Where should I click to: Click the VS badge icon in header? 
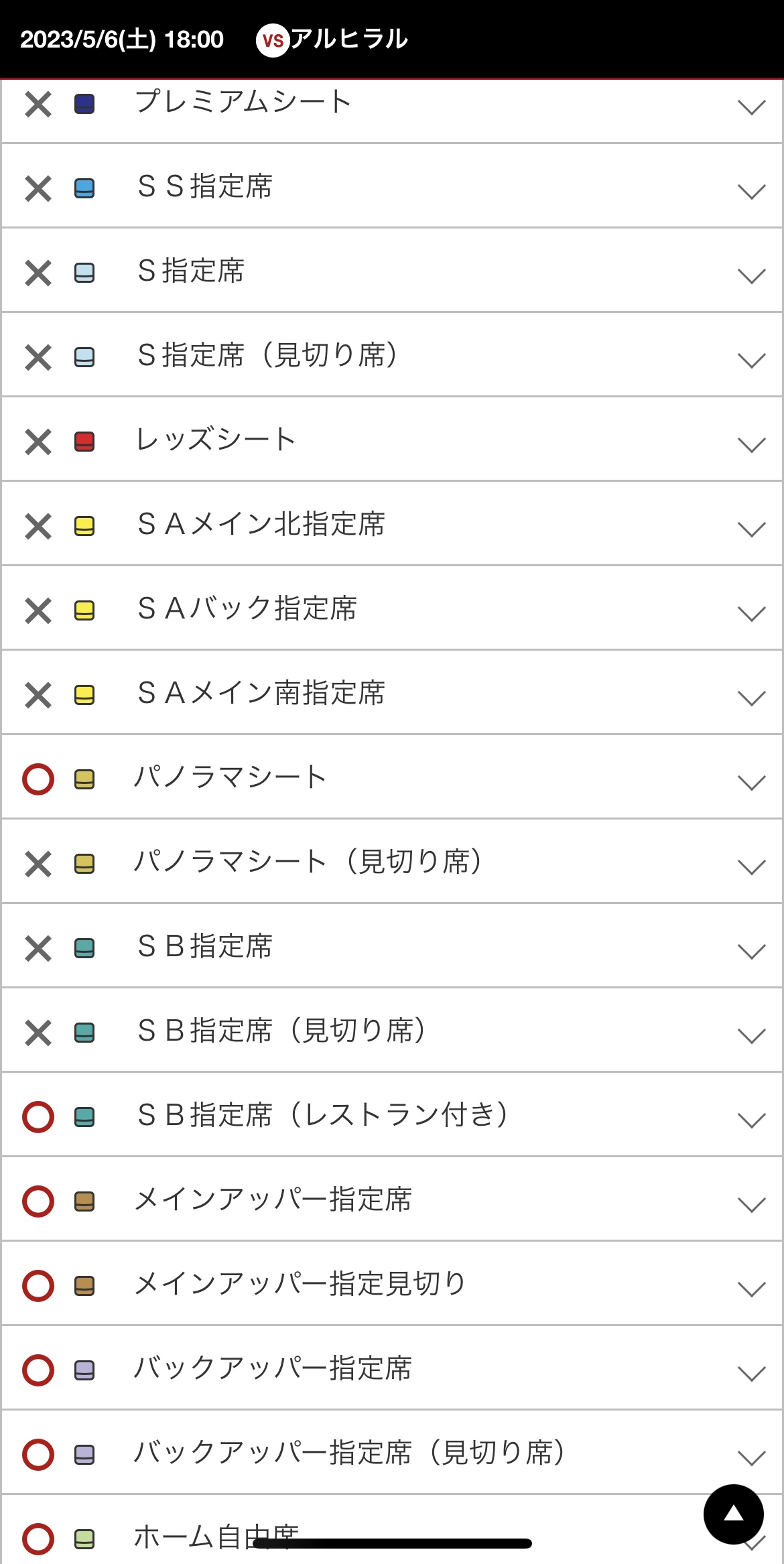coord(272,41)
